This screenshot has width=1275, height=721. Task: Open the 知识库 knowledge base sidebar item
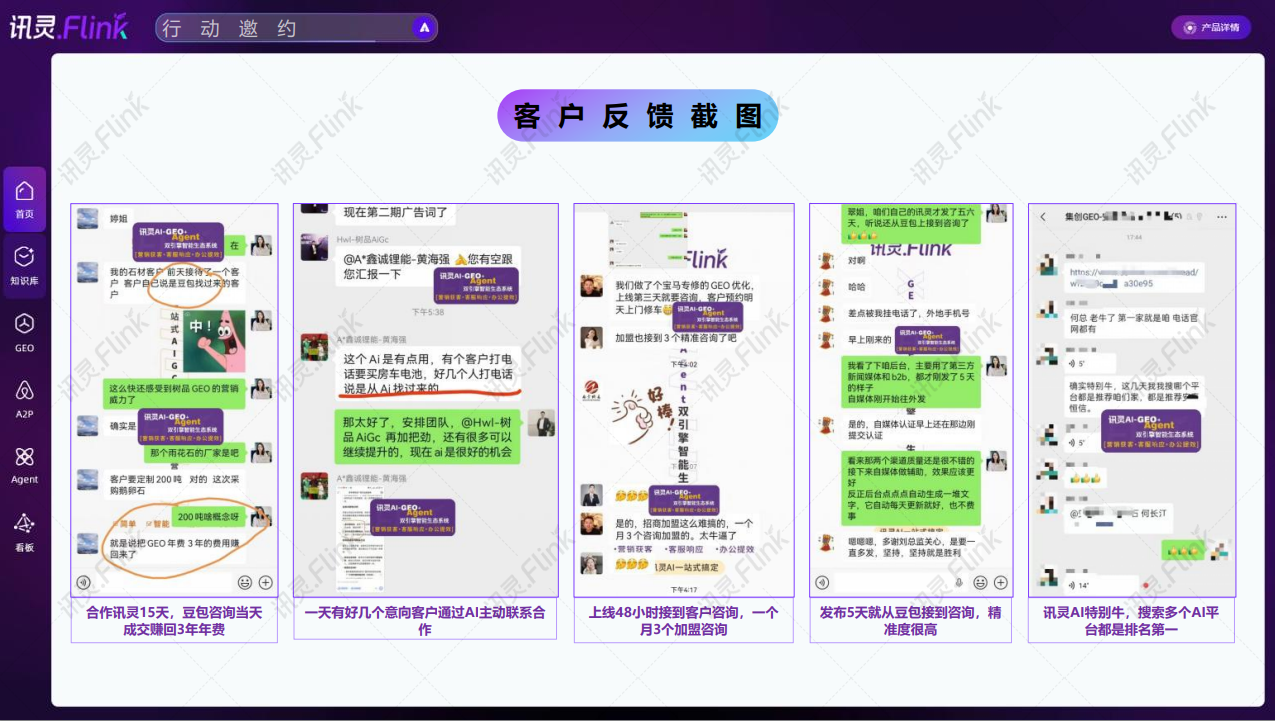point(24,266)
